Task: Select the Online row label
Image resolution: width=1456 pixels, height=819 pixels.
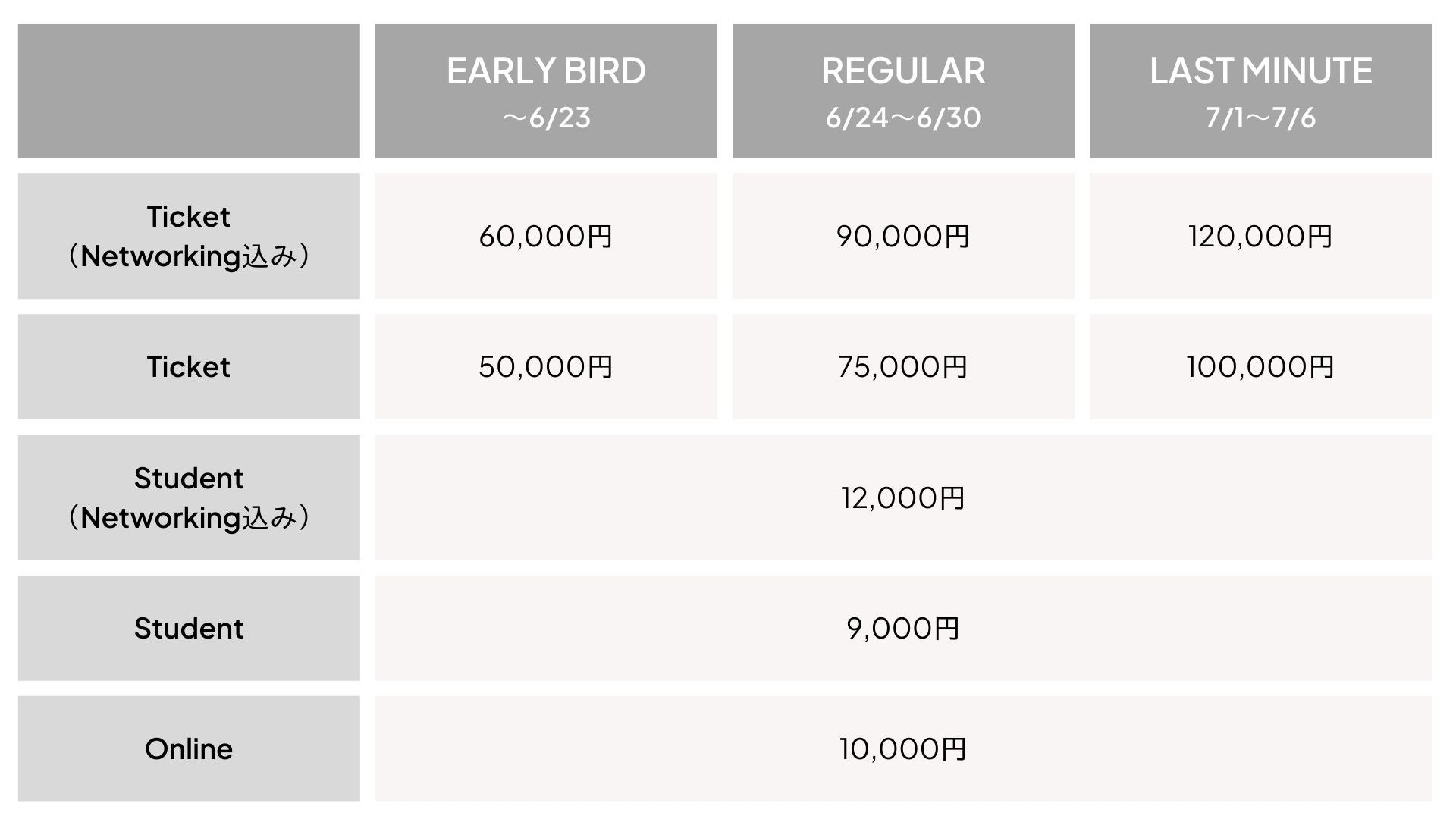Action: tap(188, 749)
